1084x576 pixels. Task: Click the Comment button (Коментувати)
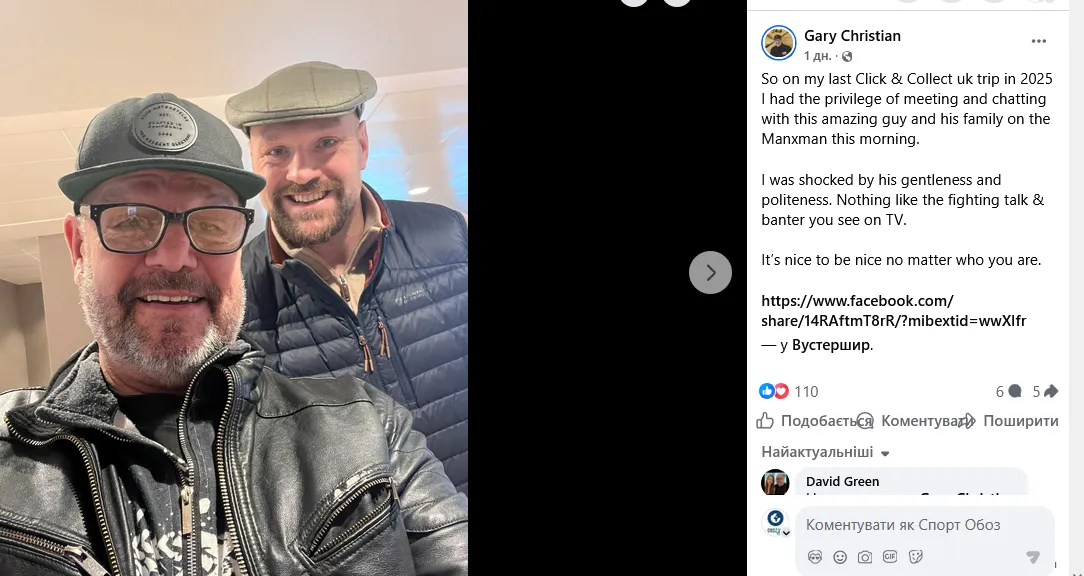tap(909, 421)
